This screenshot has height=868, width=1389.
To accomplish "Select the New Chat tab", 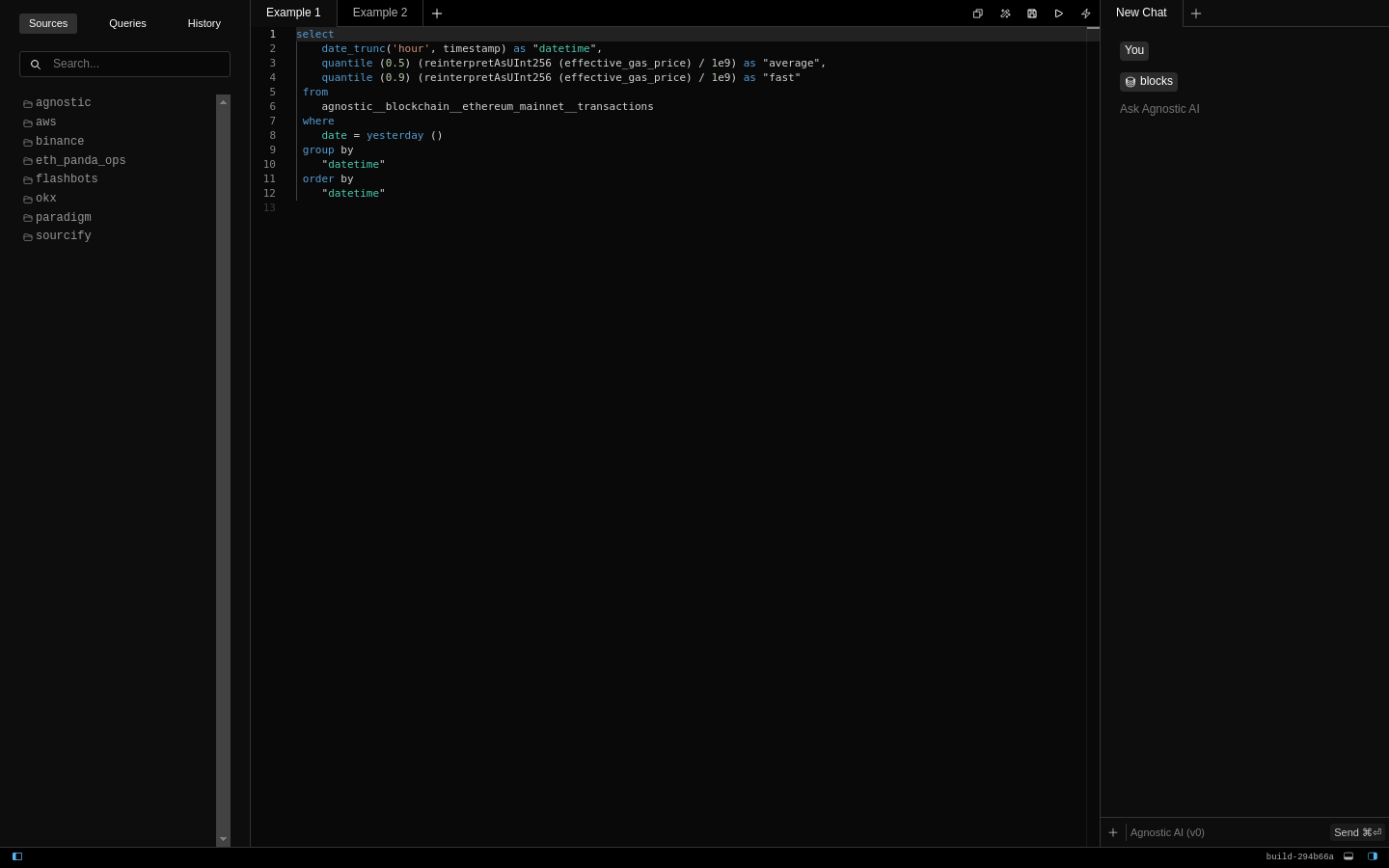I will click(1141, 13).
